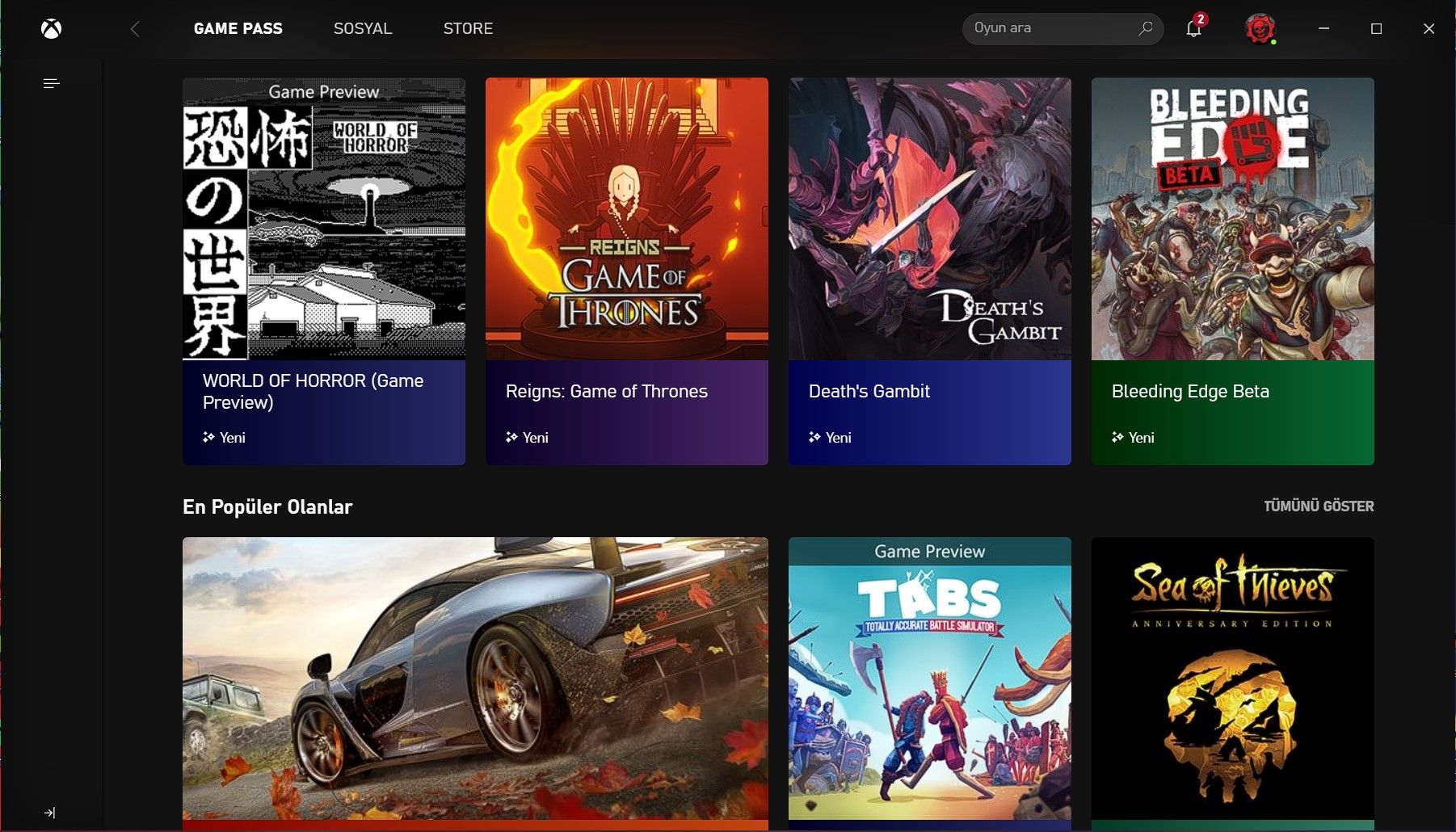The width and height of the screenshot is (1456, 832).
Task: Open the Reigns: Game of Thrones cover
Action: [627, 219]
